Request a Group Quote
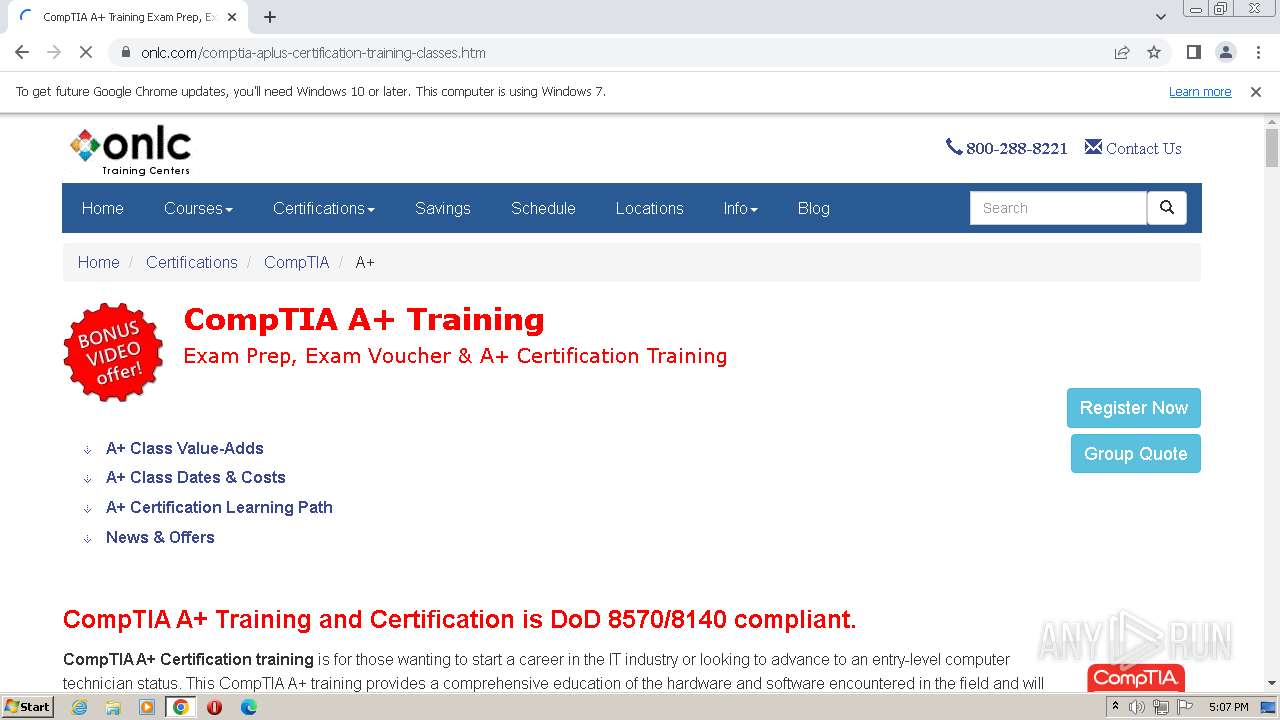This screenshot has width=1280, height=720. (1136, 454)
